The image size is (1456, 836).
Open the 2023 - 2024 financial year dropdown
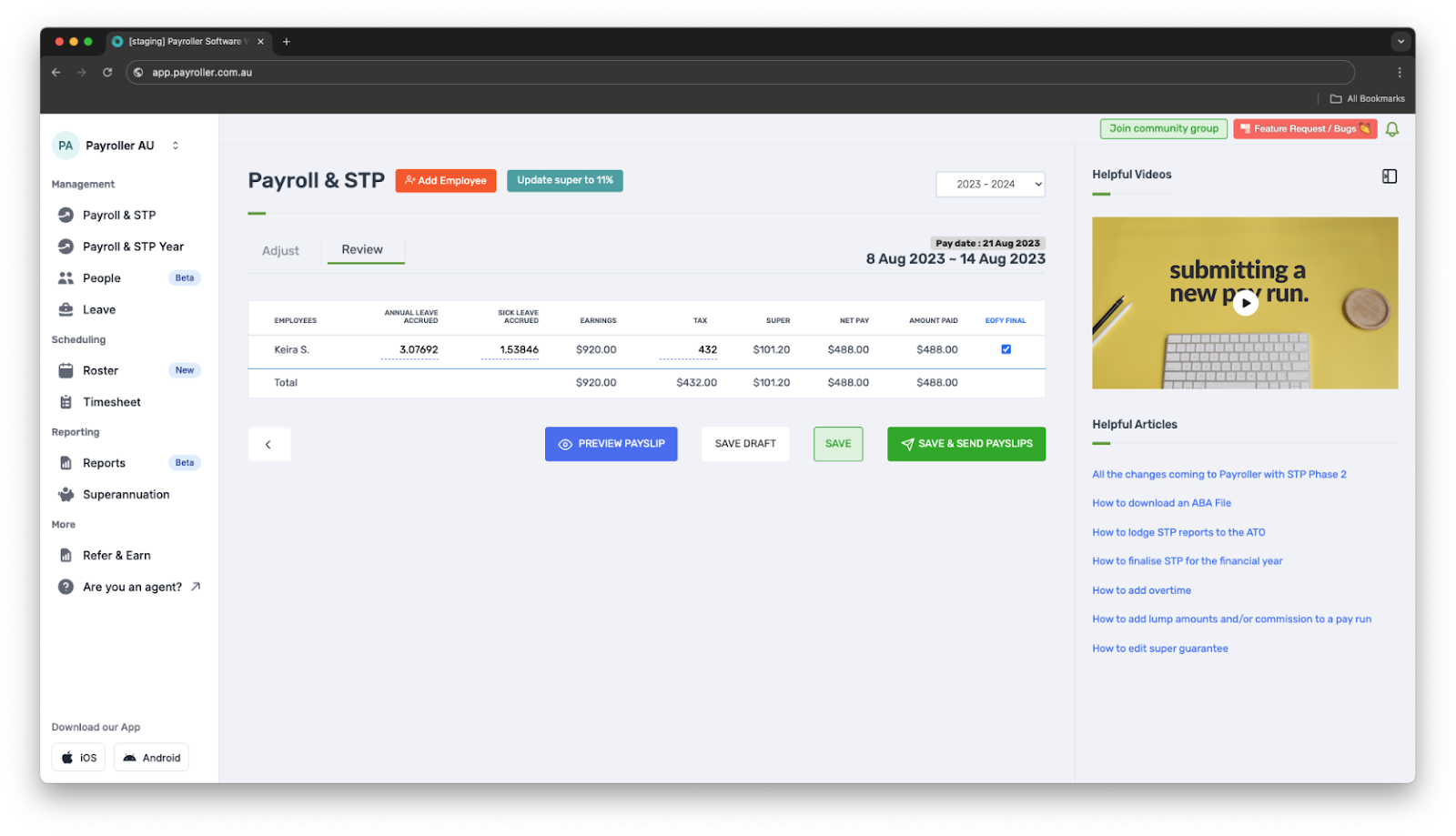tap(989, 184)
